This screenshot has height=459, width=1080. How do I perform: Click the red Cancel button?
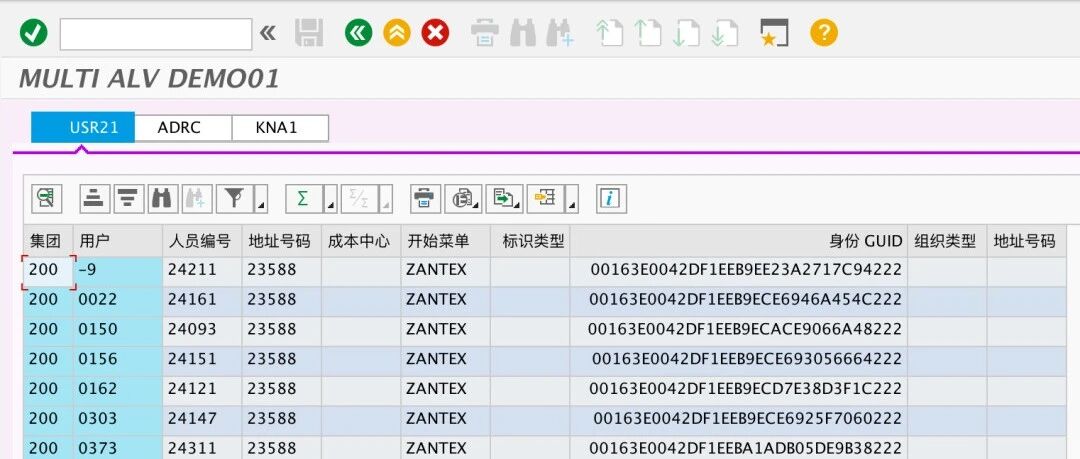(435, 32)
